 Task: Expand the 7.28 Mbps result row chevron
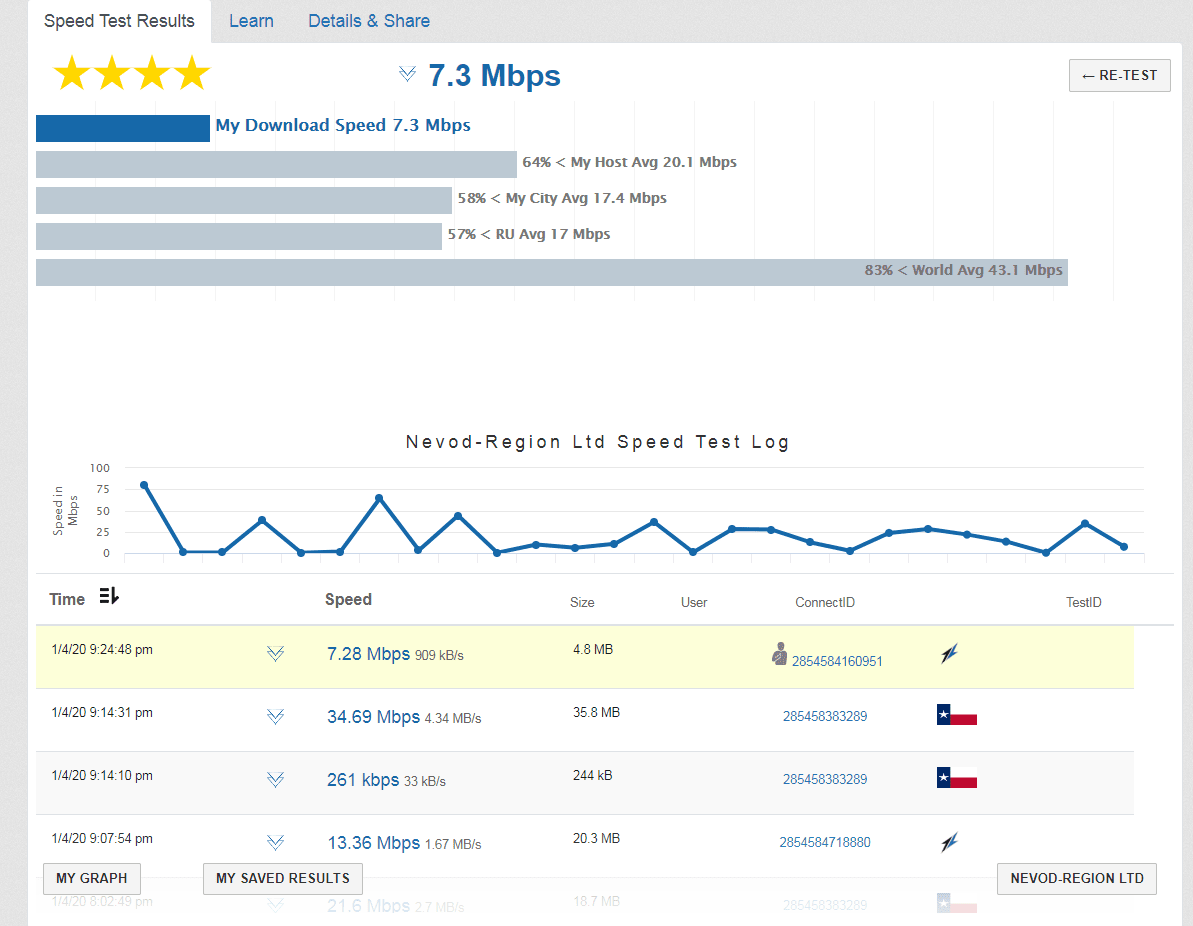click(x=275, y=654)
